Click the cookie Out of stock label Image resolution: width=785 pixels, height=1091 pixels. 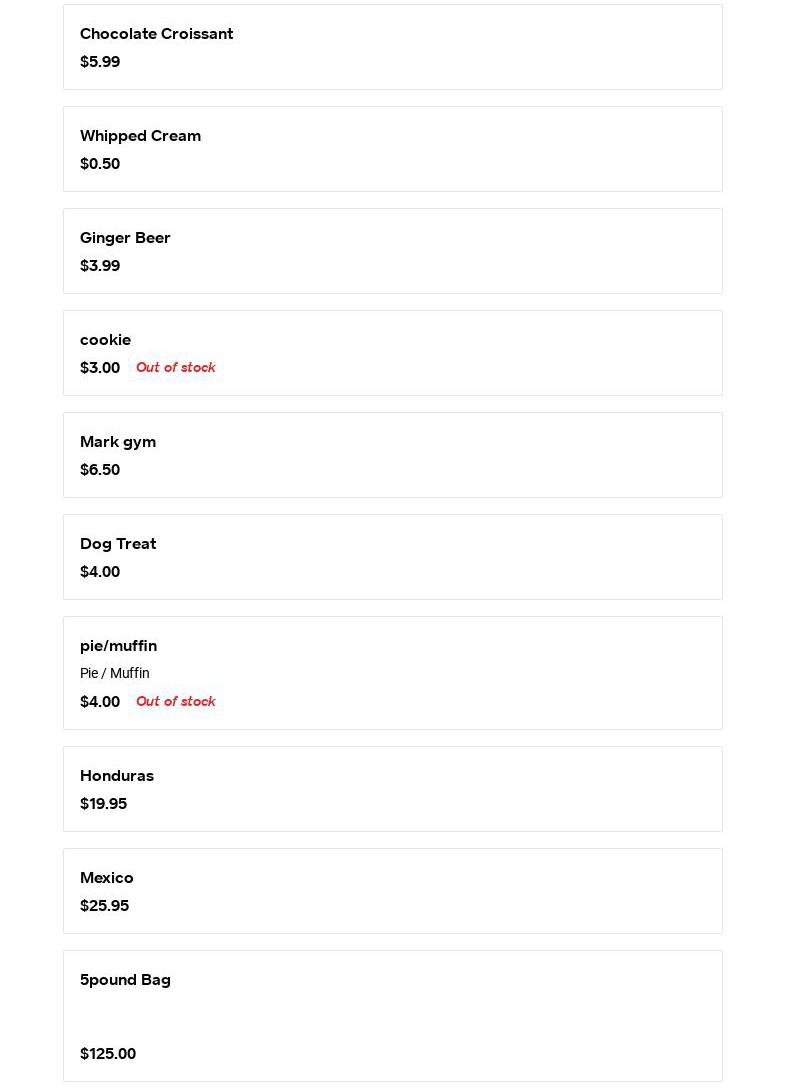click(175, 368)
